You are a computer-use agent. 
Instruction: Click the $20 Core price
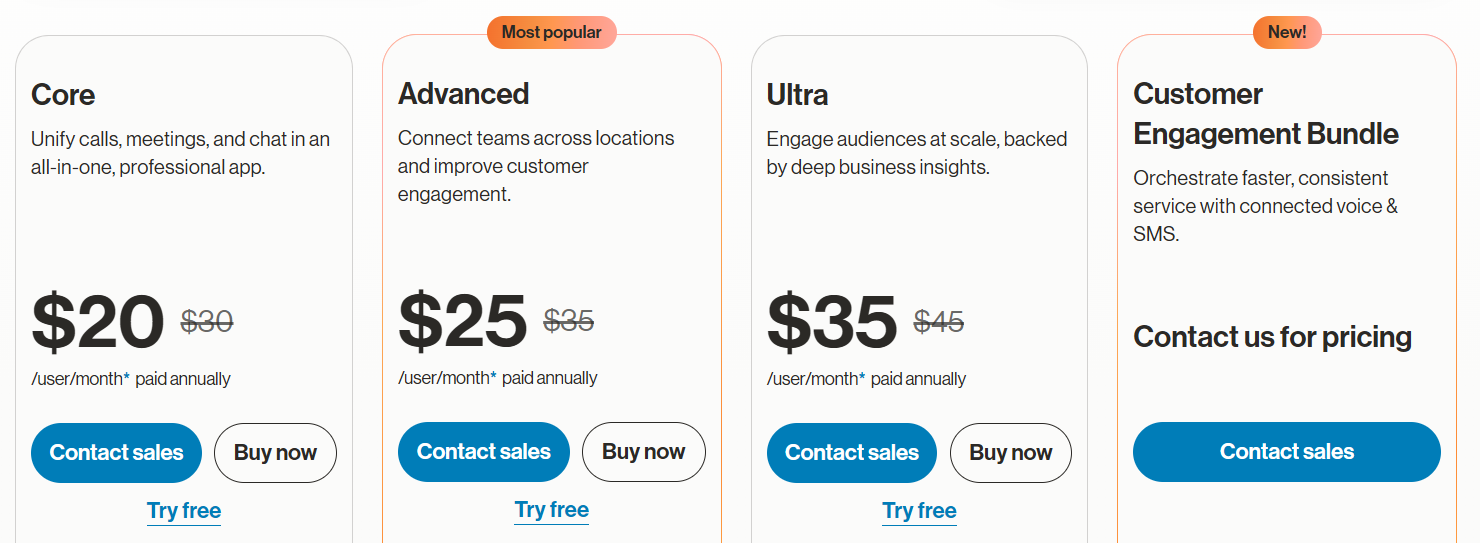click(98, 322)
